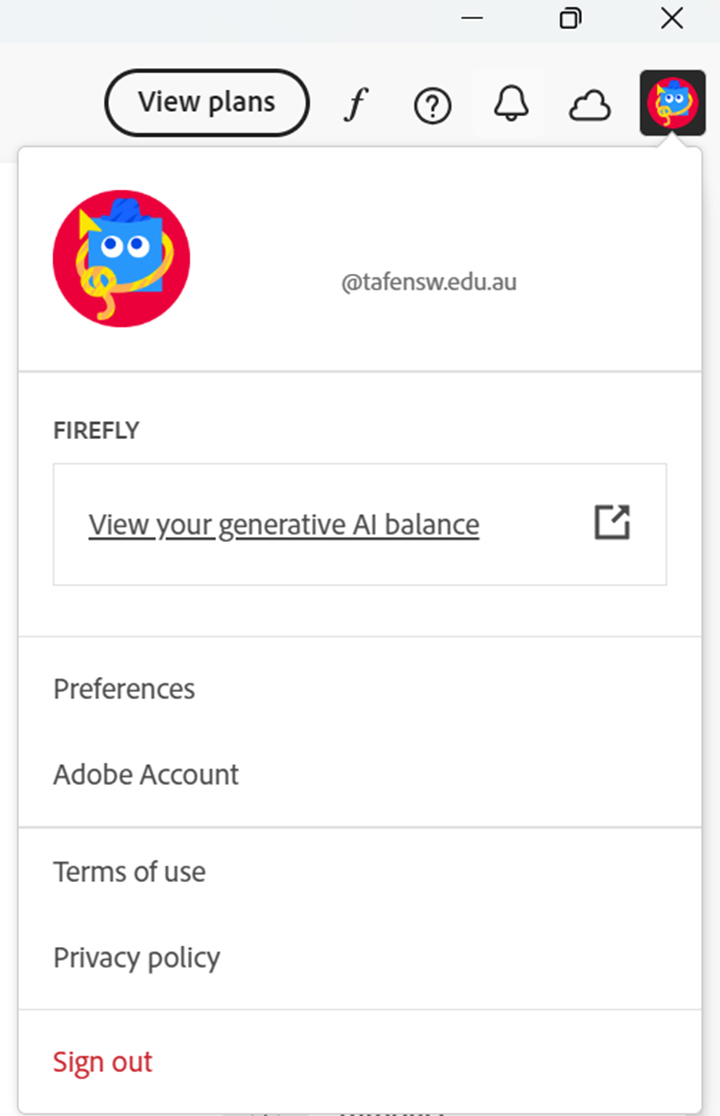
Task: Click the tafensw.edu.au email address
Action: pos(429,283)
